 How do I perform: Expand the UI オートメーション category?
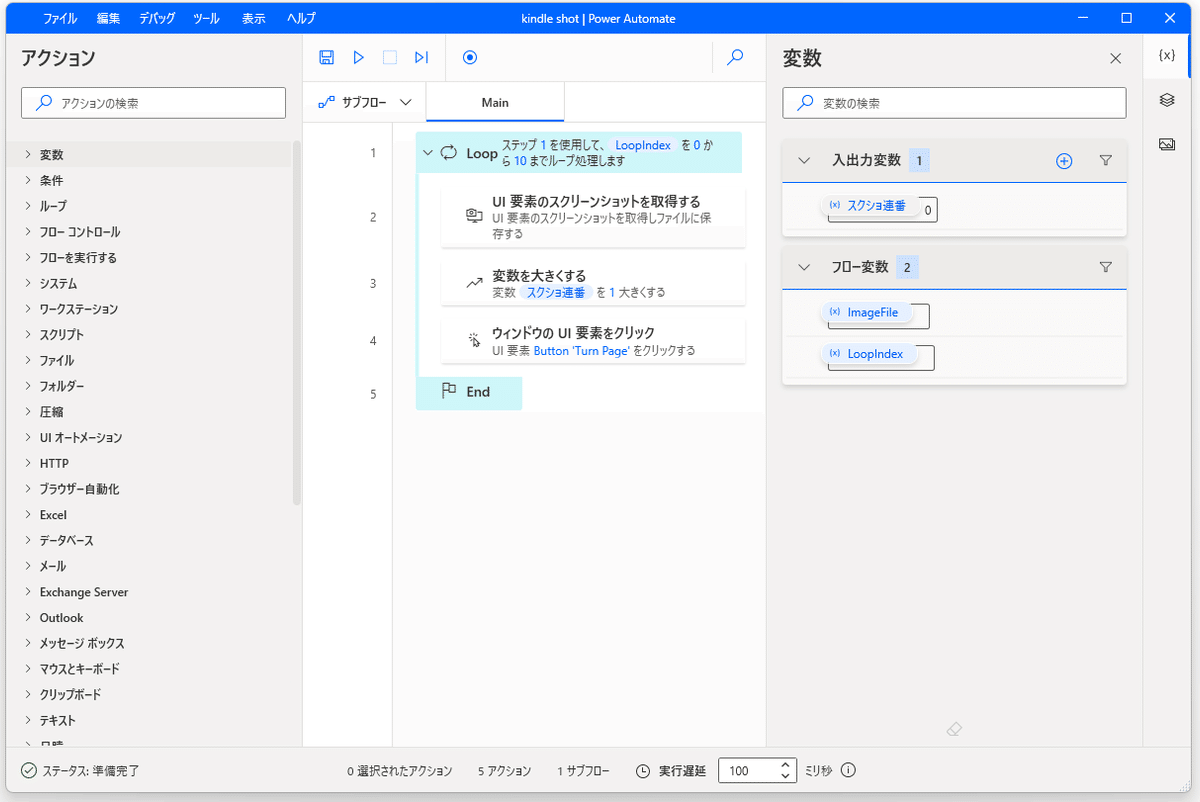[x=28, y=438]
